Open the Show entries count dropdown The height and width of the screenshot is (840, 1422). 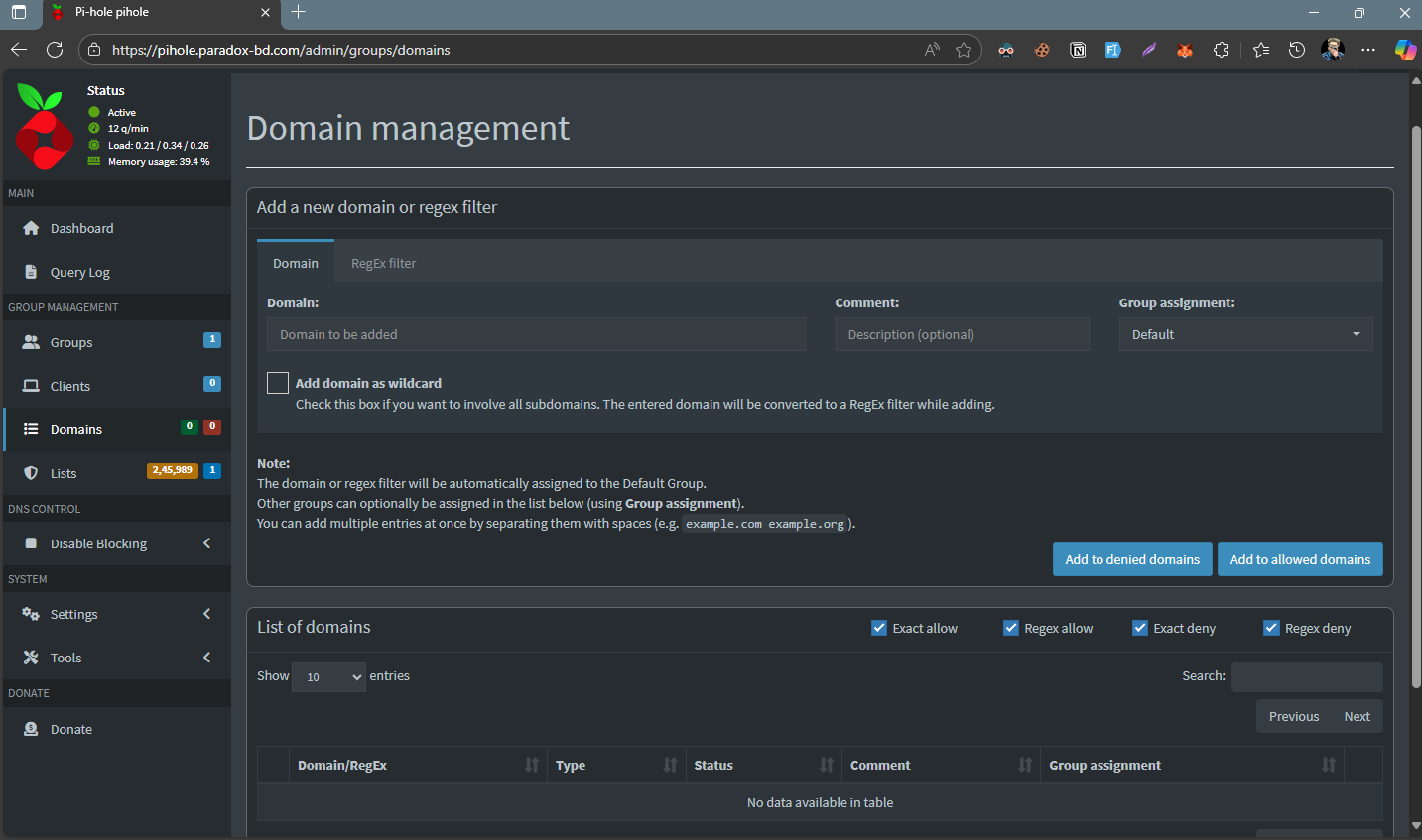328,677
